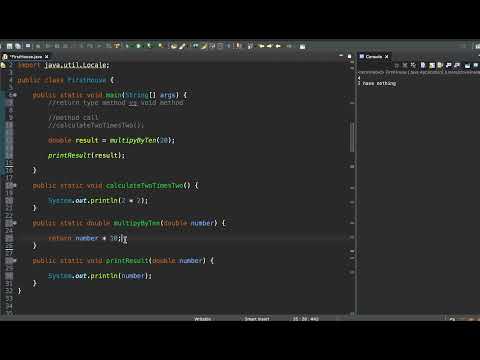The height and width of the screenshot is (360, 480).
Task: Click the External Tools run icon
Action: coord(160,46)
